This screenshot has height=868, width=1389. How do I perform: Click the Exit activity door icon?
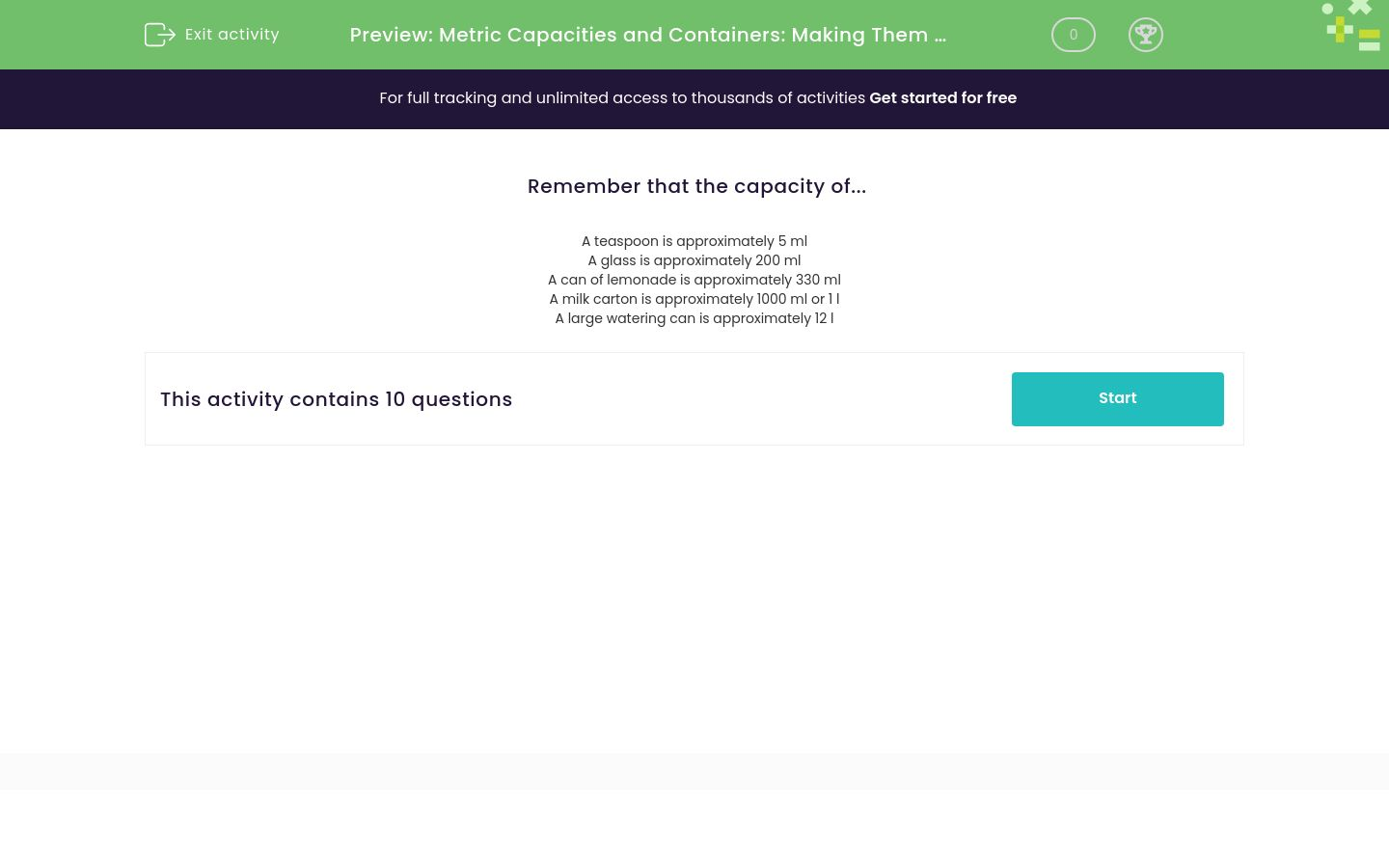point(160,35)
